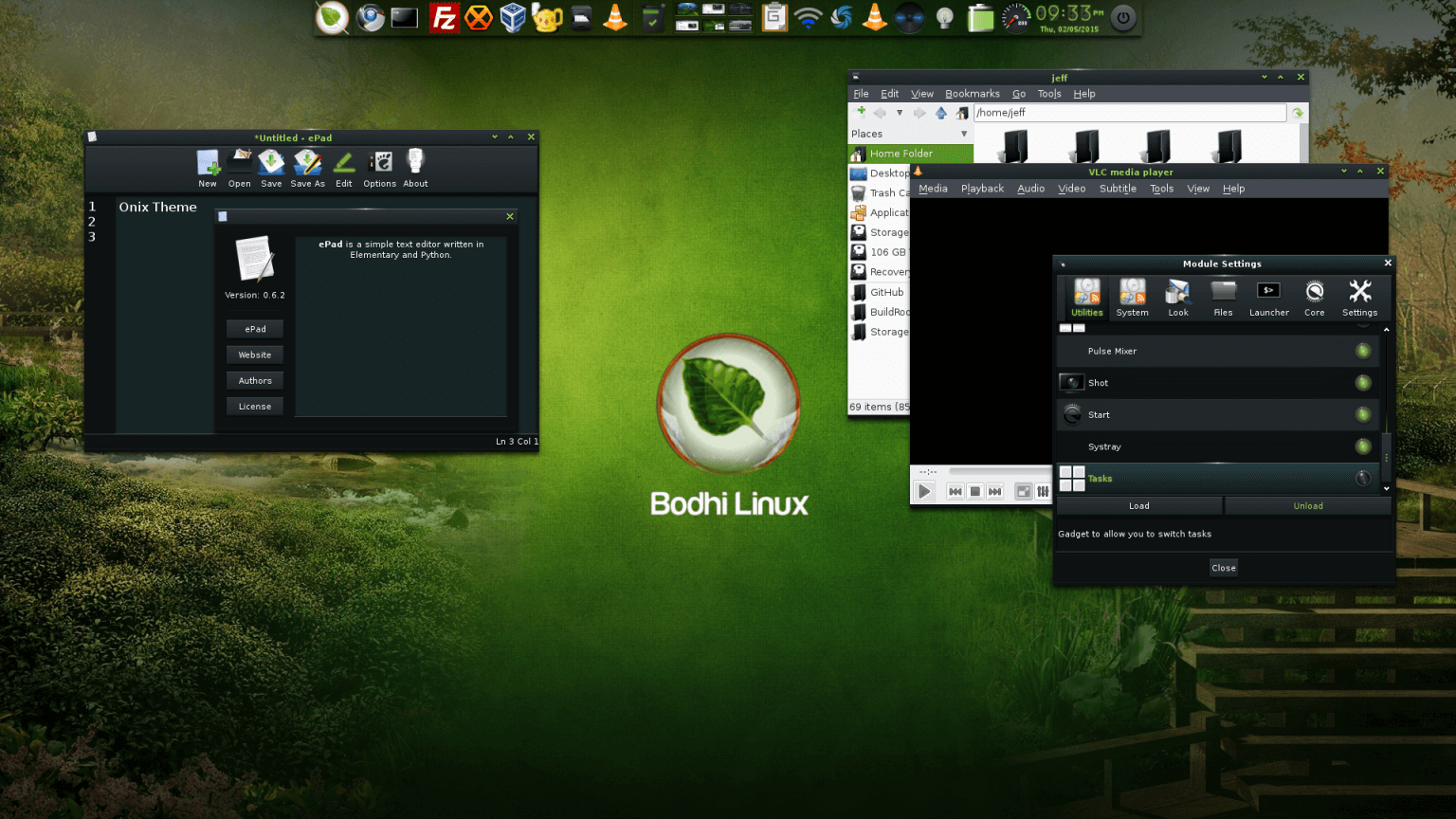Click the Load button in Module Settings
Image resolution: width=1456 pixels, height=819 pixels.
tap(1138, 505)
